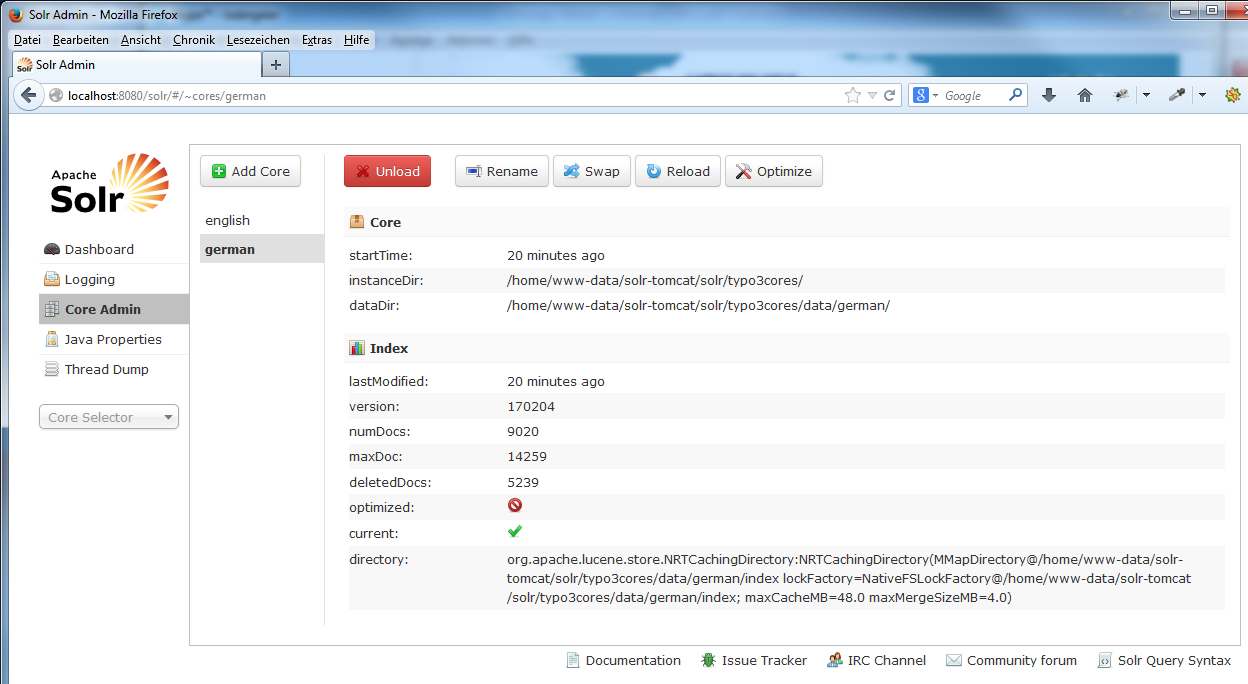1248x684 pixels.
Task: Click the magnifier search icon in Google box
Action: (x=1015, y=95)
